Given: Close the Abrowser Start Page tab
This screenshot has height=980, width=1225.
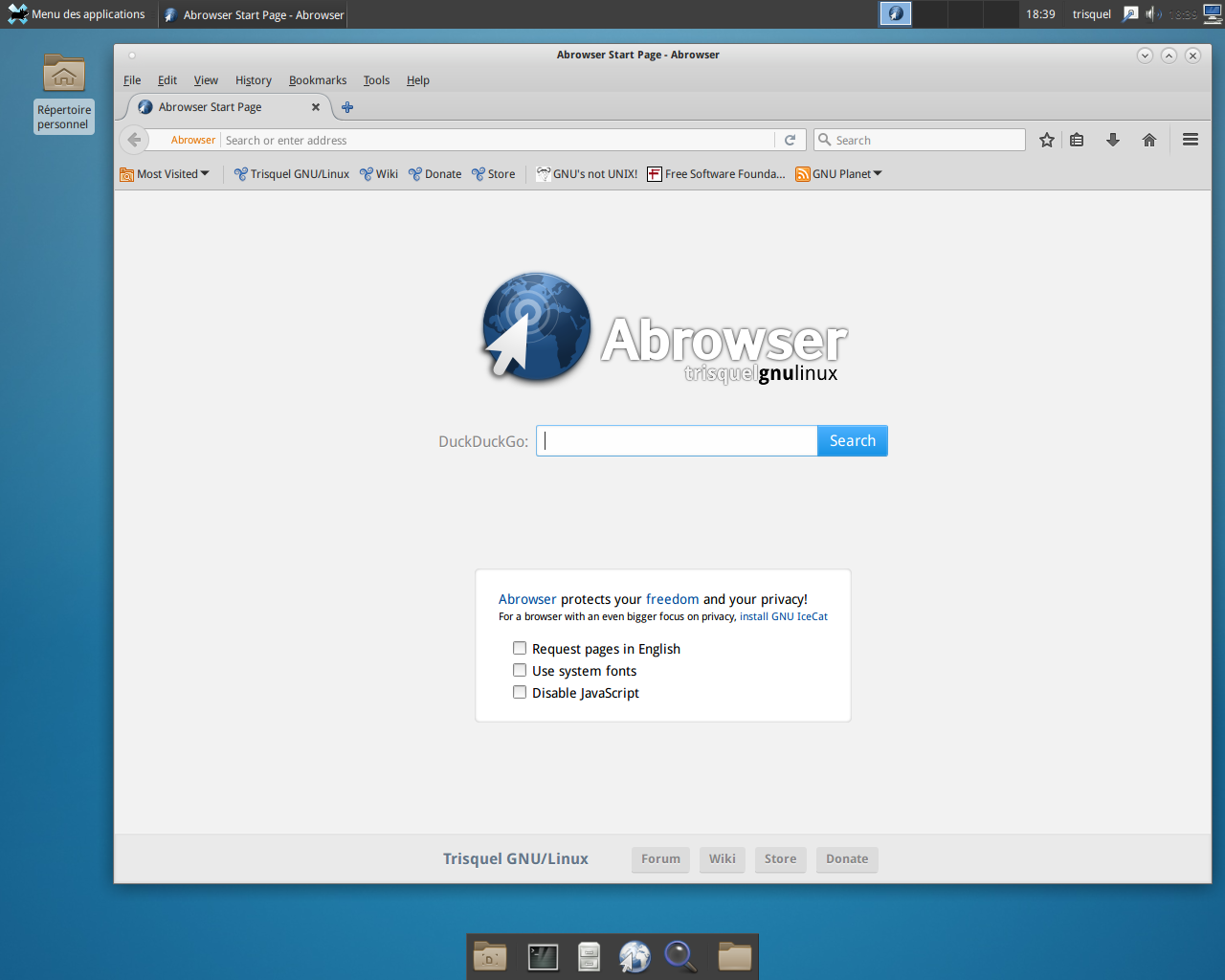Looking at the screenshot, I should 316,107.
